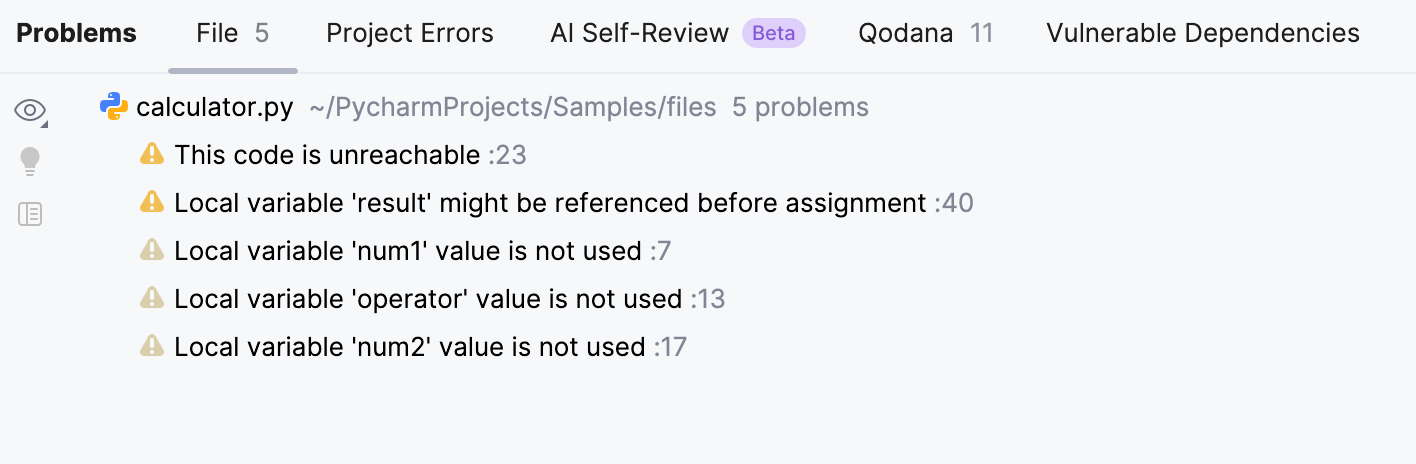Click warning icon beside 'result' referenced problem

click(152, 202)
